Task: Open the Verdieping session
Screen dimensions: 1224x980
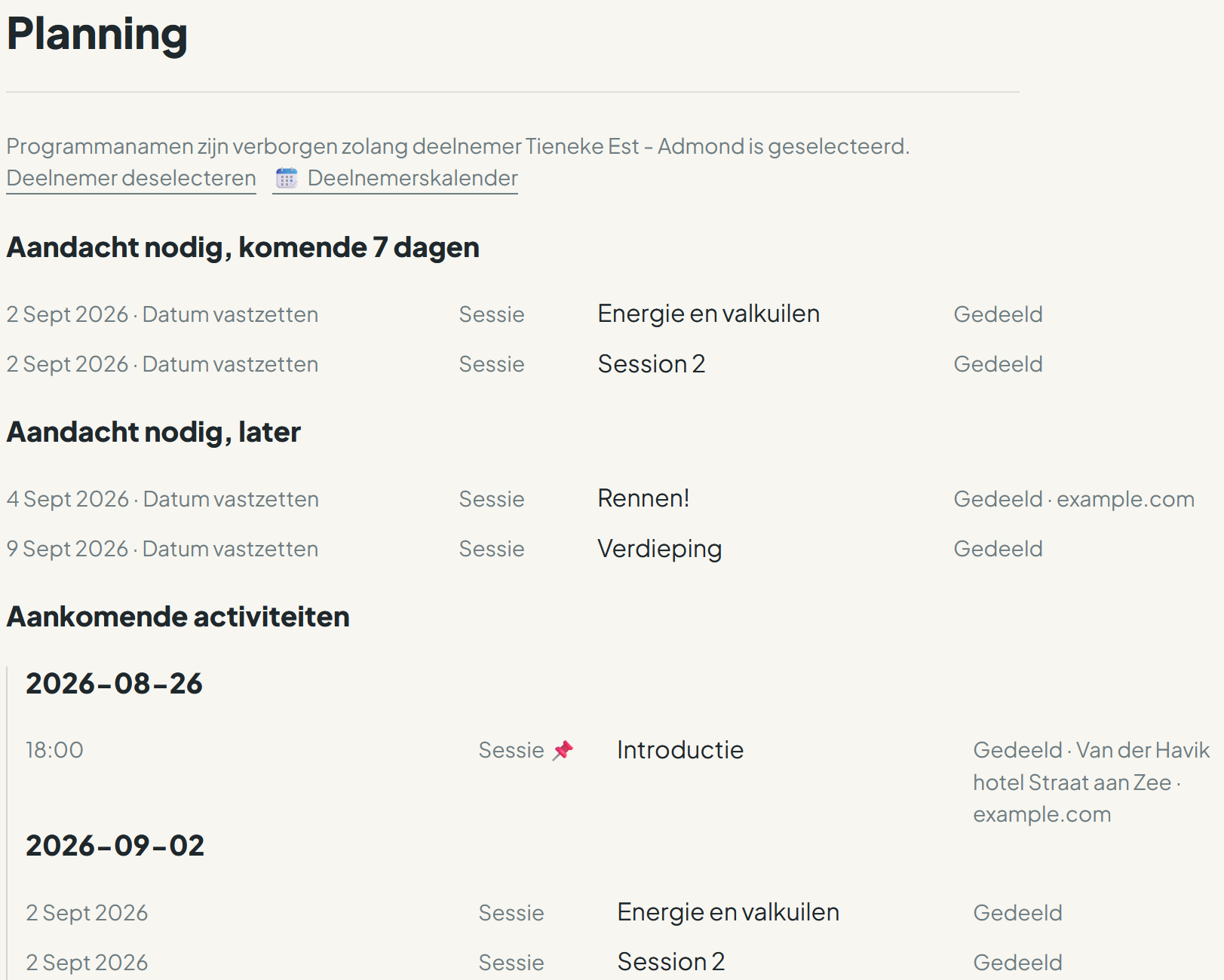Action: click(x=659, y=549)
